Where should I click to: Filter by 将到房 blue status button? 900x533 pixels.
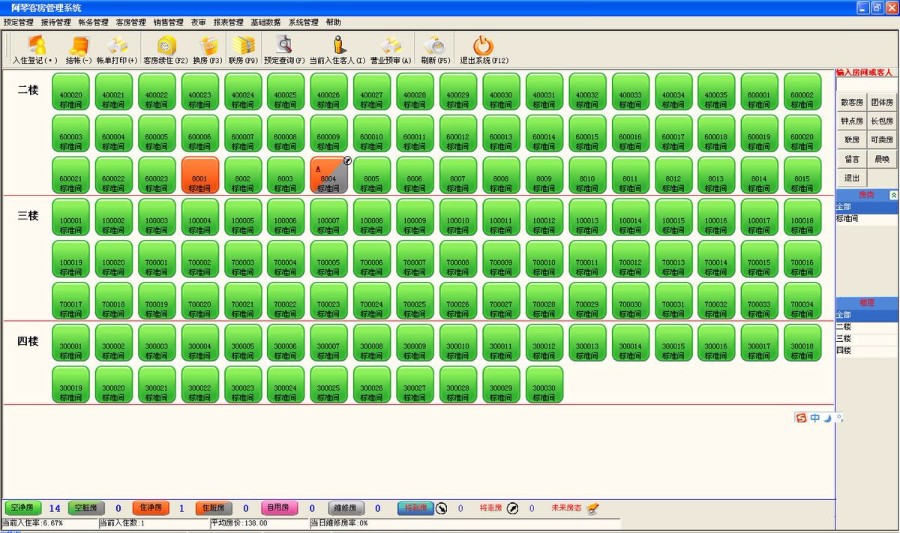[416, 508]
